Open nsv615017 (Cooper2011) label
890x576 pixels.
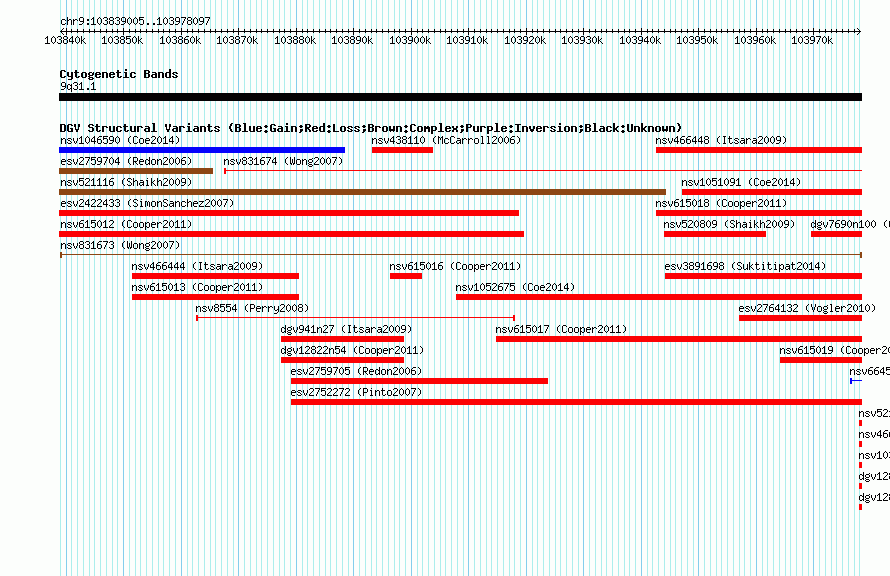561,329
